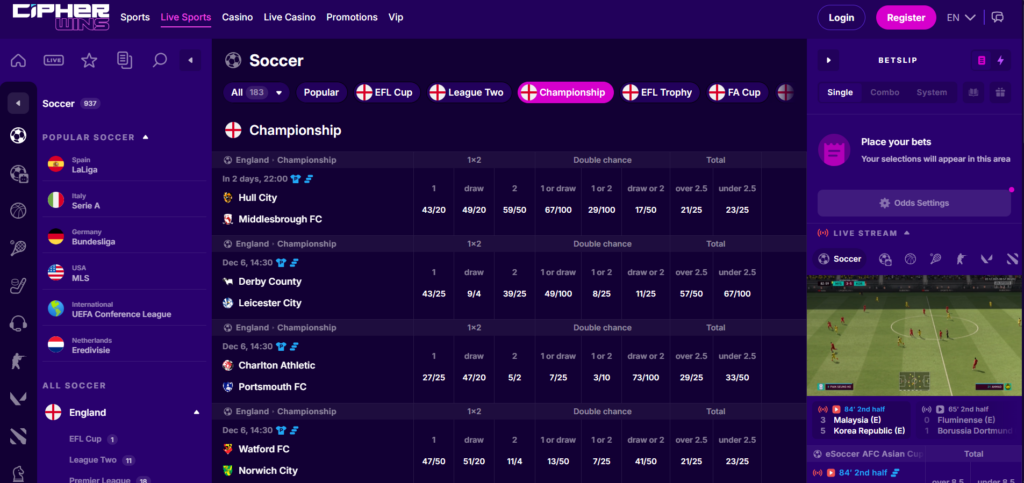Pick Charlton Athletic away win 5/2
This screenshot has width=1024, height=483.
point(515,378)
